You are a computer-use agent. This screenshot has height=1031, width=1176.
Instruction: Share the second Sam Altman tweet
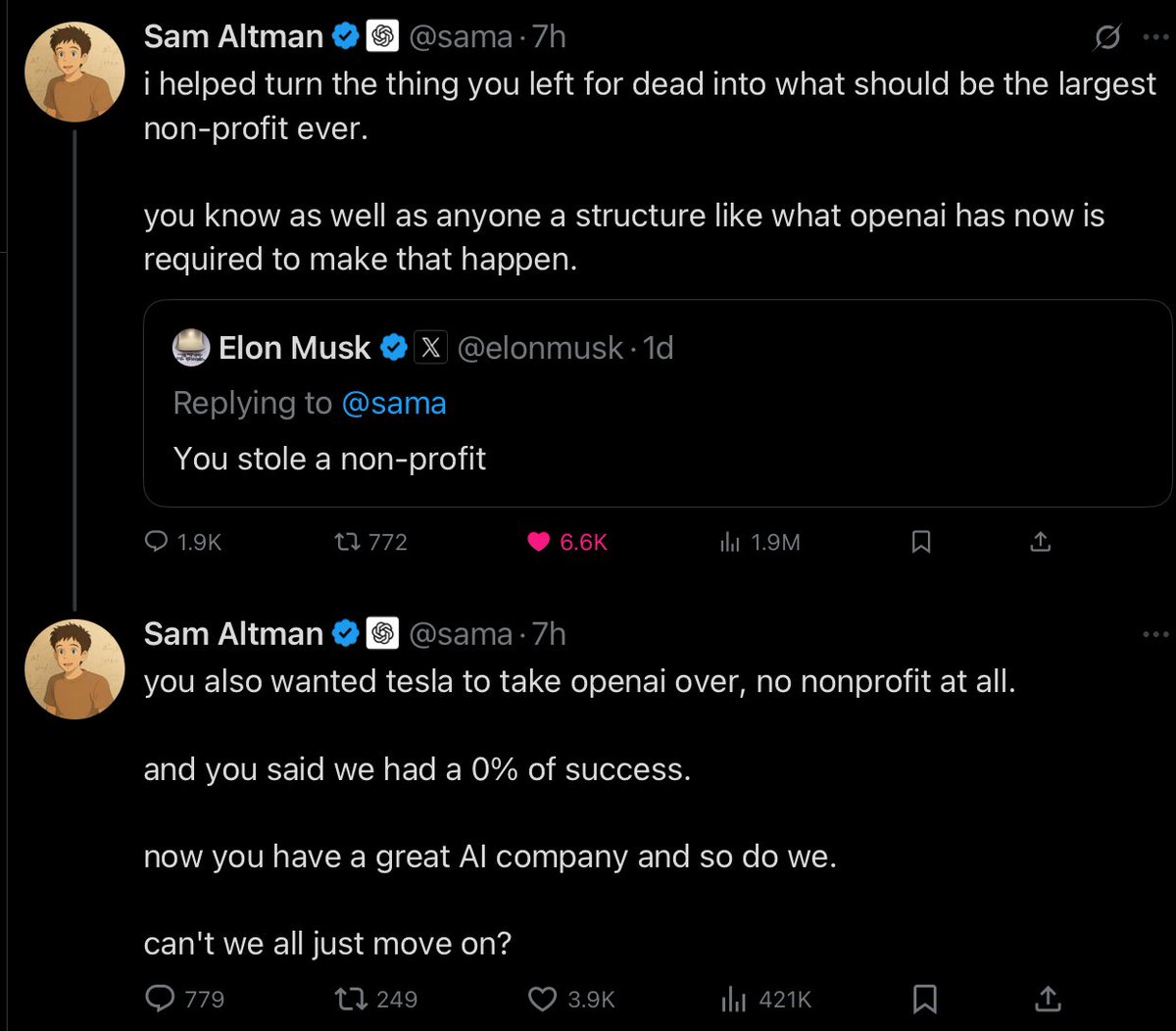(x=1048, y=998)
